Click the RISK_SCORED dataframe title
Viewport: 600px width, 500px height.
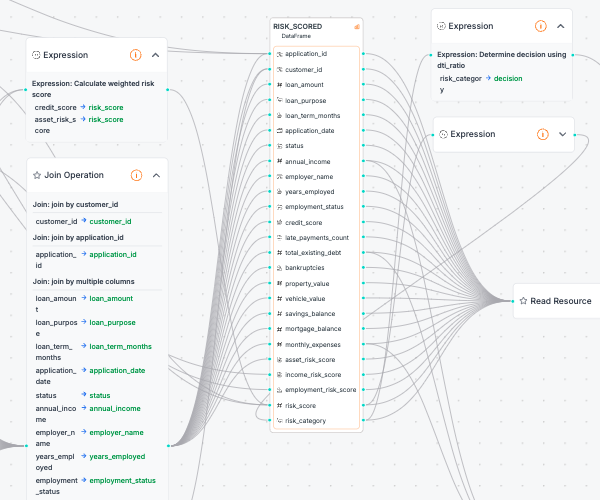pyautogui.click(x=297, y=26)
